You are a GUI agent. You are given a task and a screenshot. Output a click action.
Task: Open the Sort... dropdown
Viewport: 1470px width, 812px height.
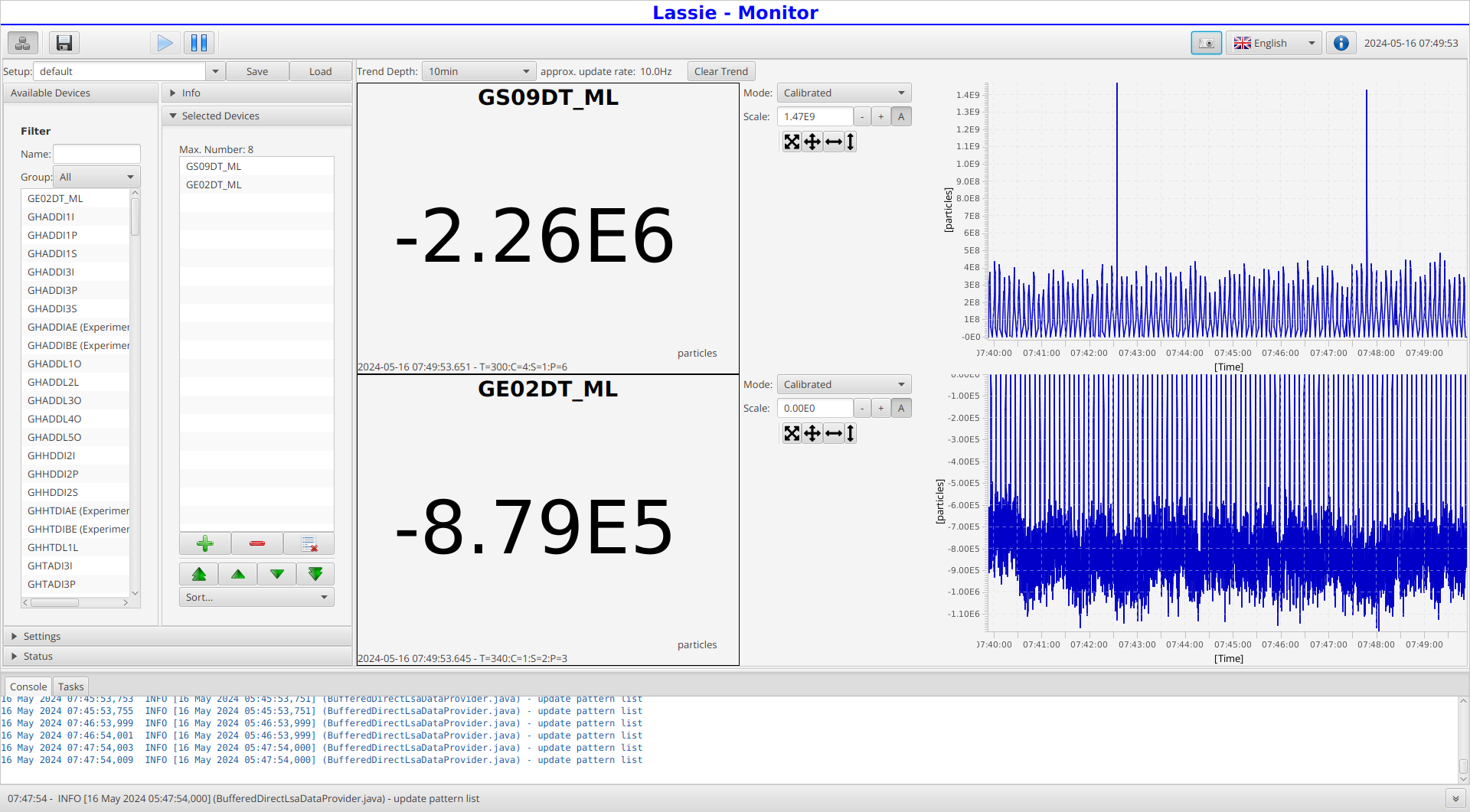click(x=256, y=597)
